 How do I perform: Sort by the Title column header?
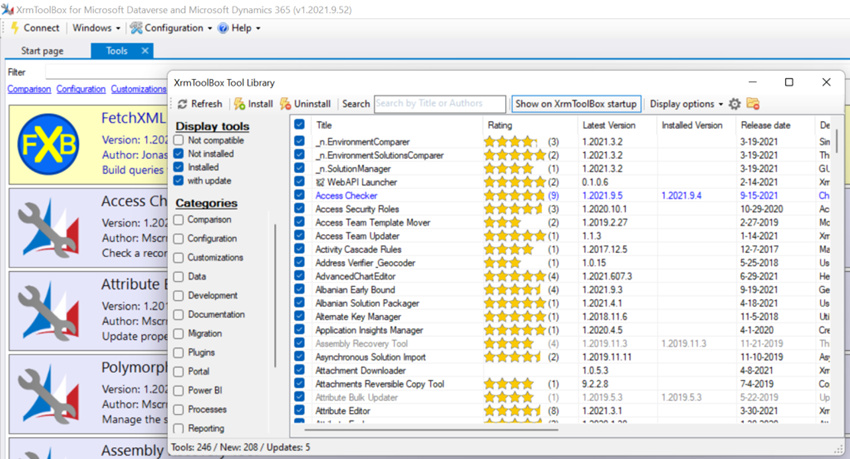[x=396, y=125]
